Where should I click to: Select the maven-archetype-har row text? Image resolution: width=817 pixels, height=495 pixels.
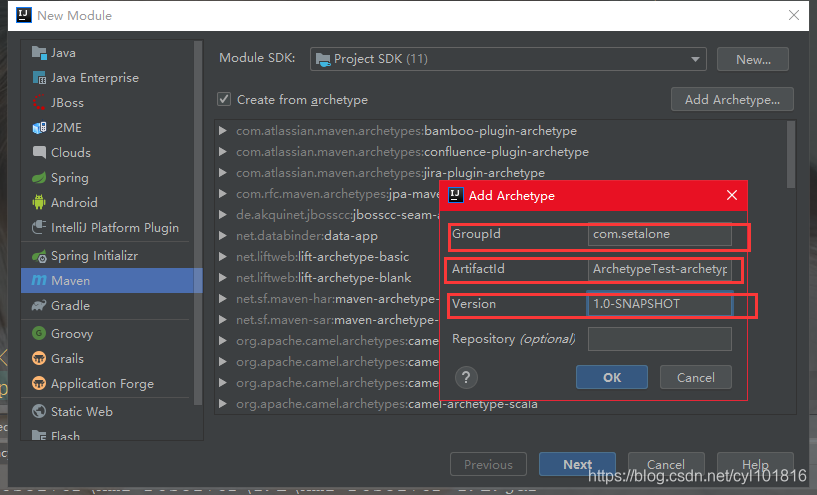click(x=338, y=299)
